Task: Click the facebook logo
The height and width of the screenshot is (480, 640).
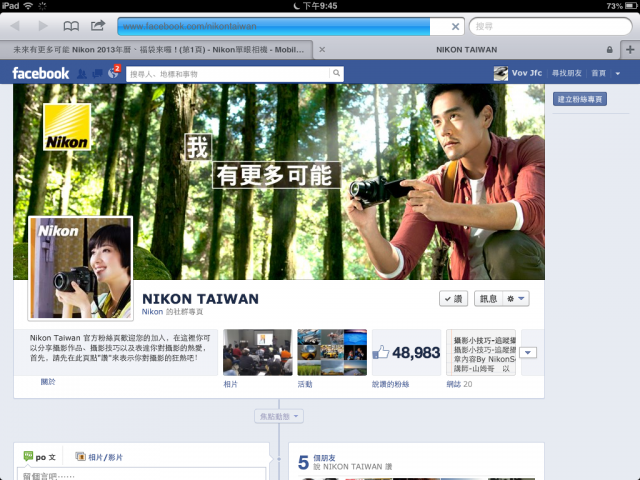Action: pyautogui.click(x=40, y=73)
